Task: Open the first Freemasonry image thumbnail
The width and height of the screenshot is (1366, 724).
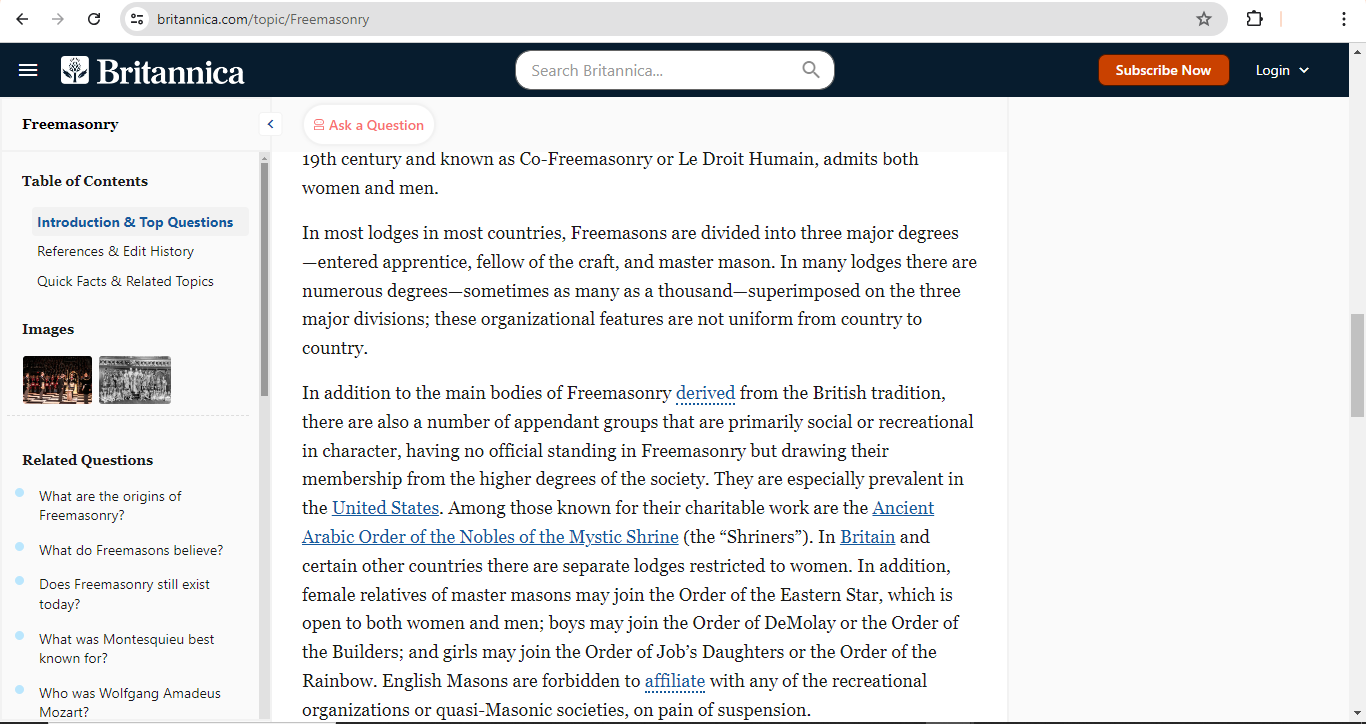Action: click(57, 380)
